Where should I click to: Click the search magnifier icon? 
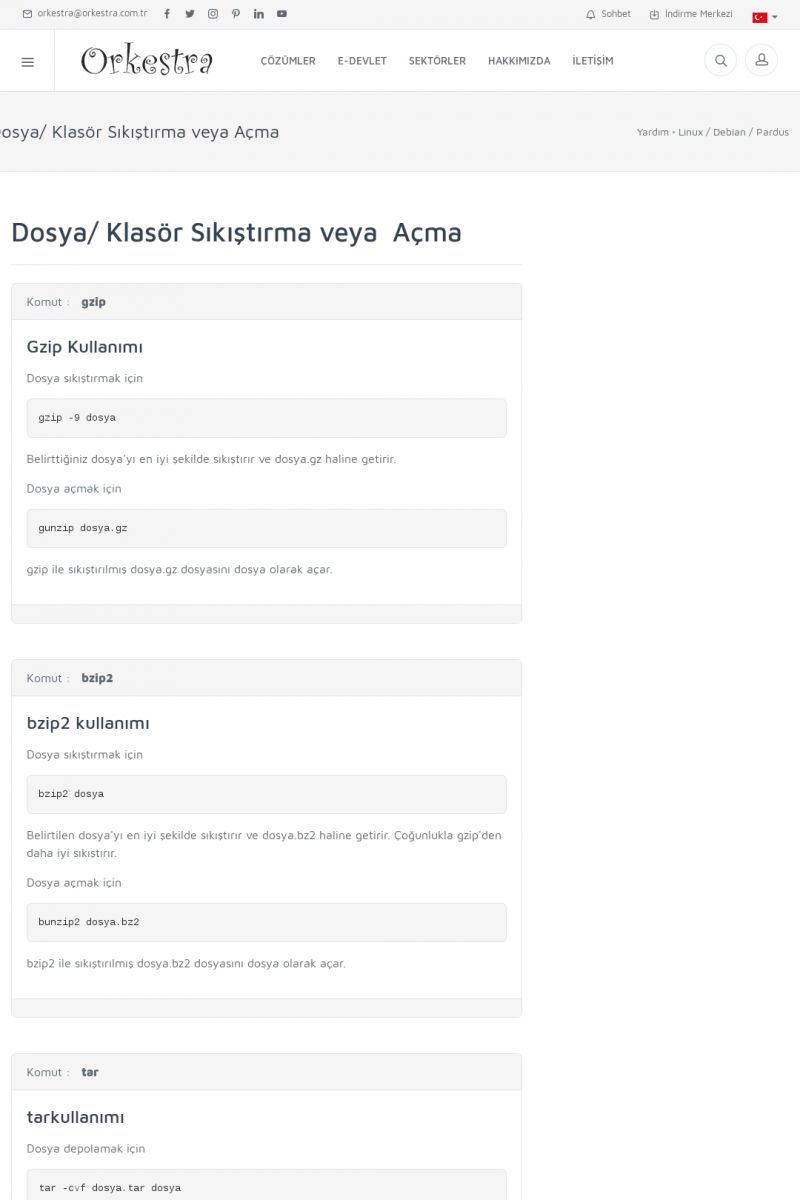click(x=720, y=61)
